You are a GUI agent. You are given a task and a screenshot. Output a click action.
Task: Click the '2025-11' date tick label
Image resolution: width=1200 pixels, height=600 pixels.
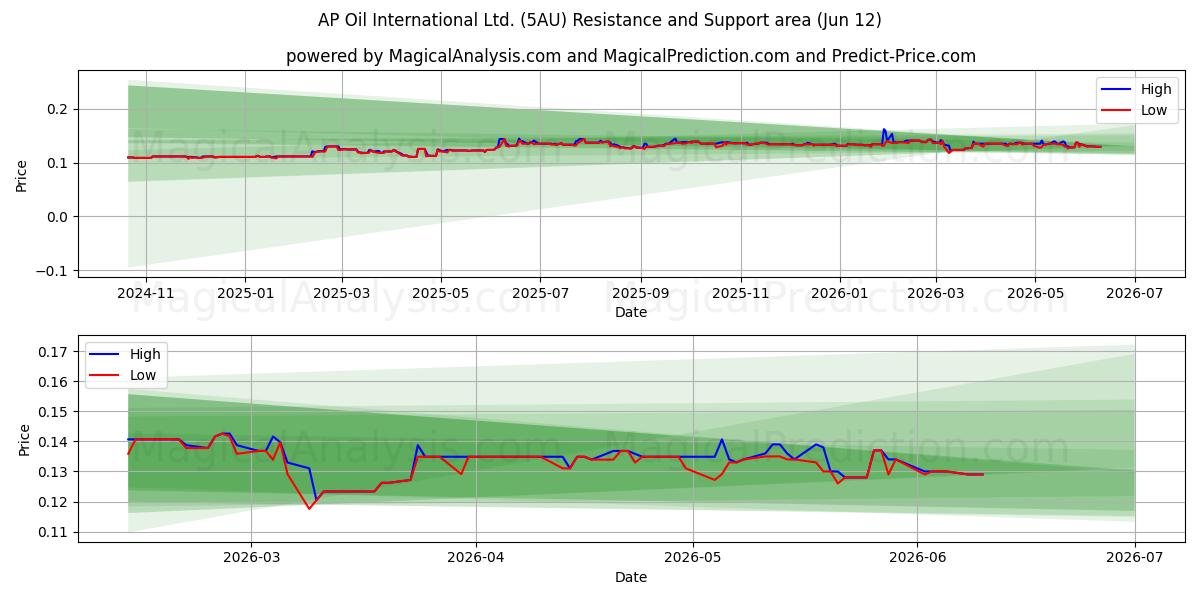[x=741, y=293]
